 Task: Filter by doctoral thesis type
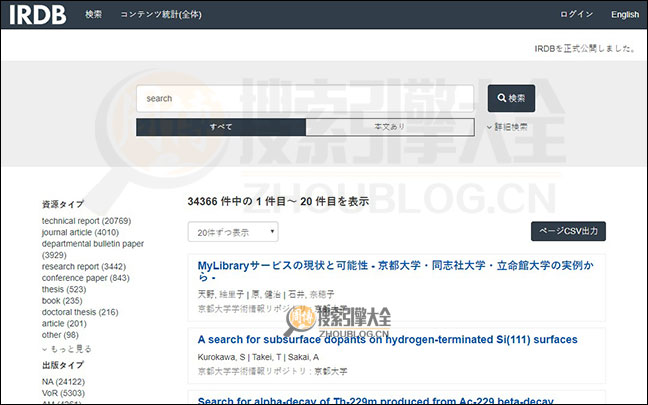click(80, 312)
